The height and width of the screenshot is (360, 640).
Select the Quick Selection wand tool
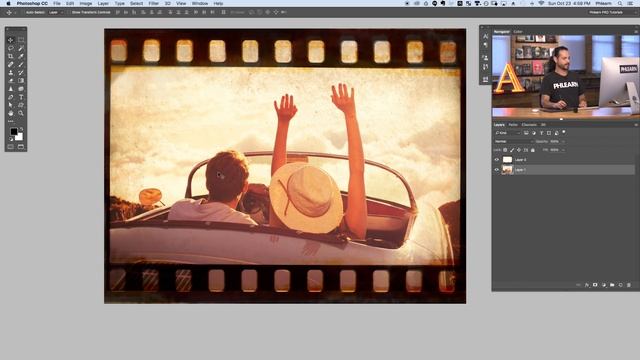[x=21, y=48]
